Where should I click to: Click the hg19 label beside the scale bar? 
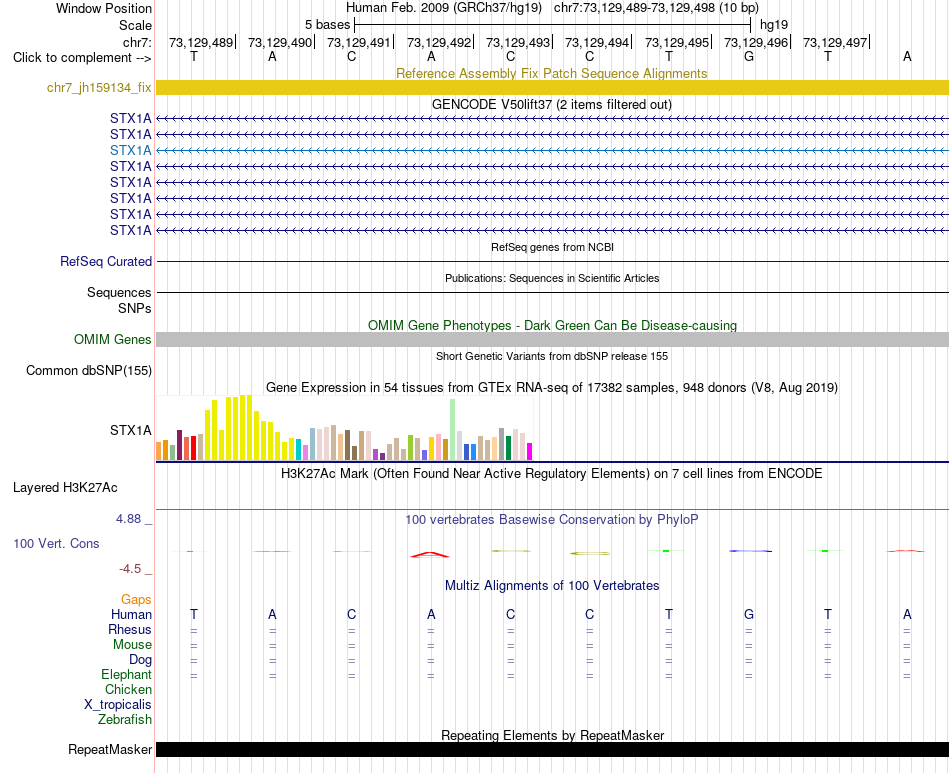point(774,25)
